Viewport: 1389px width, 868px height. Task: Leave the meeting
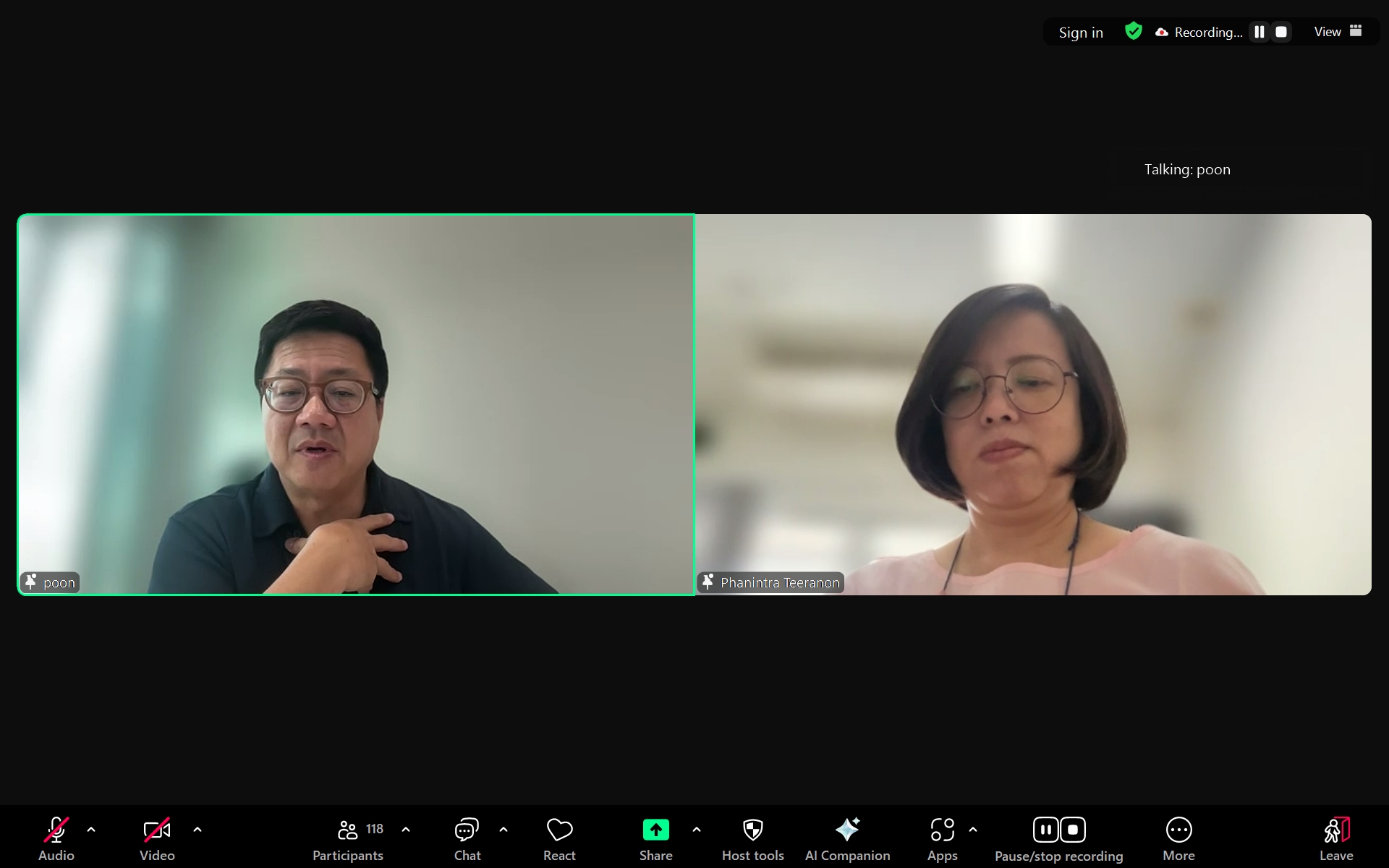click(x=1336, y=838)
